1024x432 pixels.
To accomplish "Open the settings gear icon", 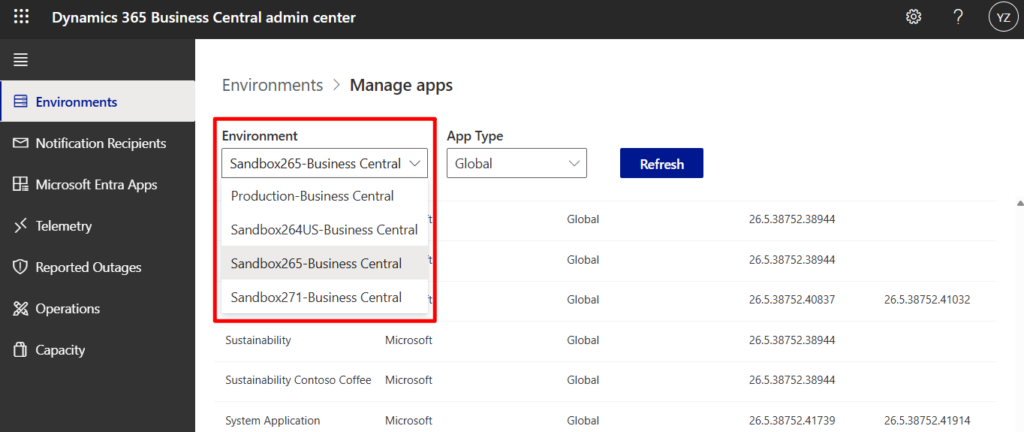I will click(x=913, y=18).
